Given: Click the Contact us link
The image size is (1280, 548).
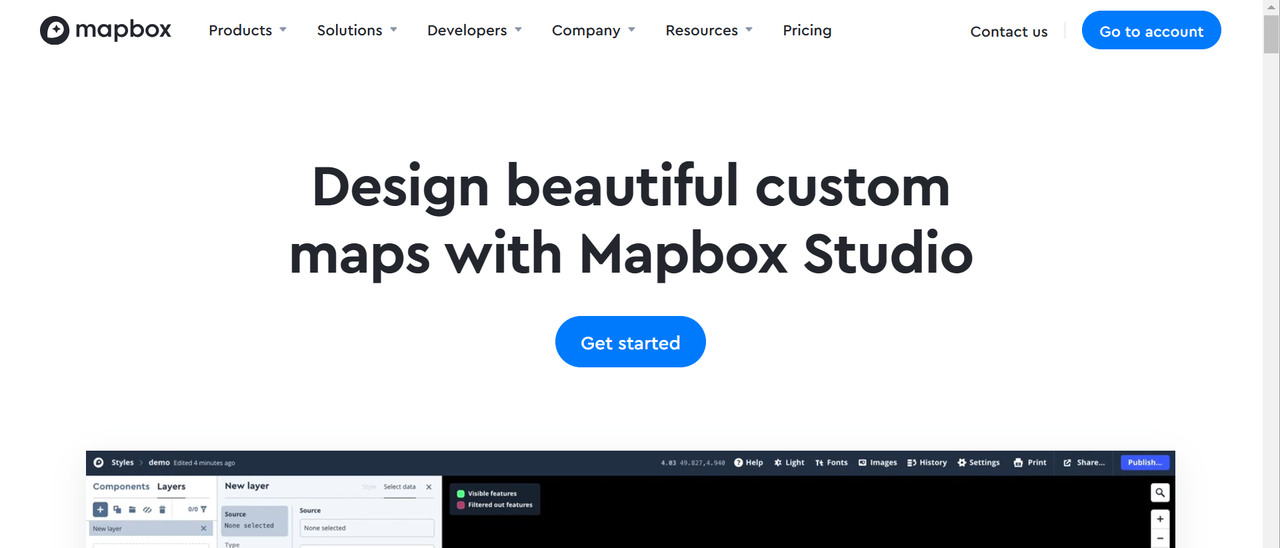Looking at the screenshot, I should (1009, 31).
